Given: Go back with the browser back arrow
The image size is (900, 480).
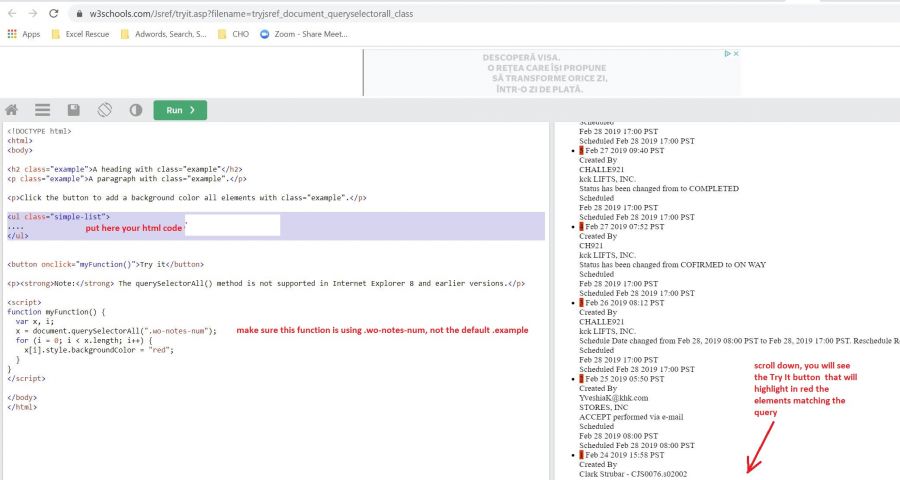Looking at the screenshot, I should point(12,13).
